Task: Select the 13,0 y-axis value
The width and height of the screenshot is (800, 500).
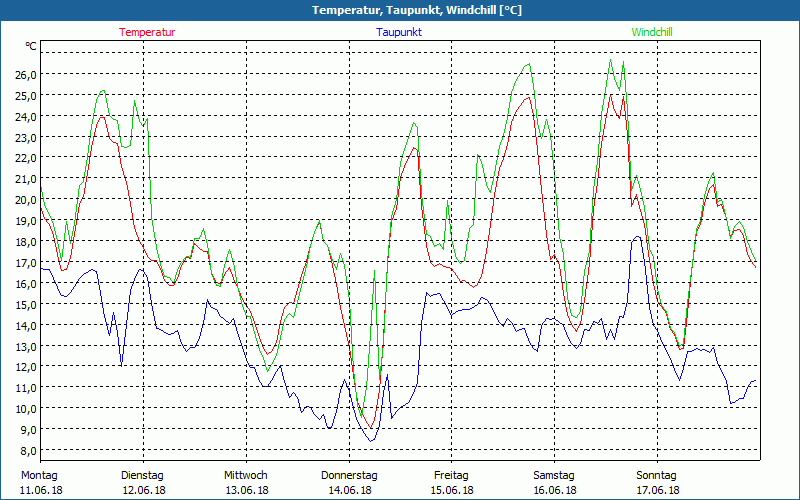Action: [x=26, y=346]
